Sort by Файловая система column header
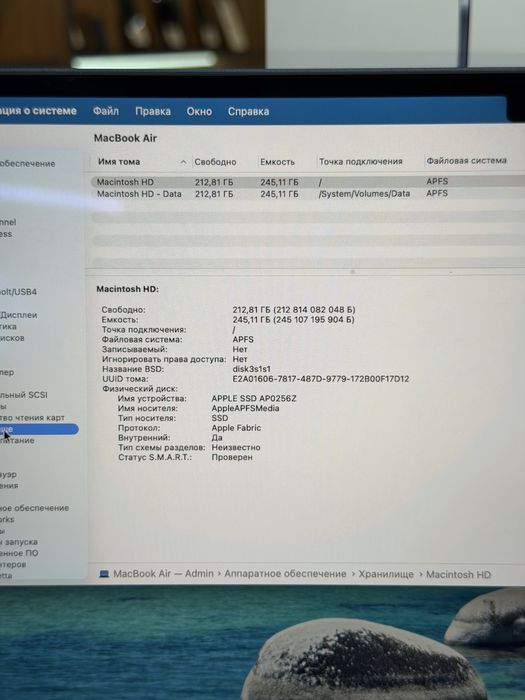The image size is (525, 700). pos(467,160)
